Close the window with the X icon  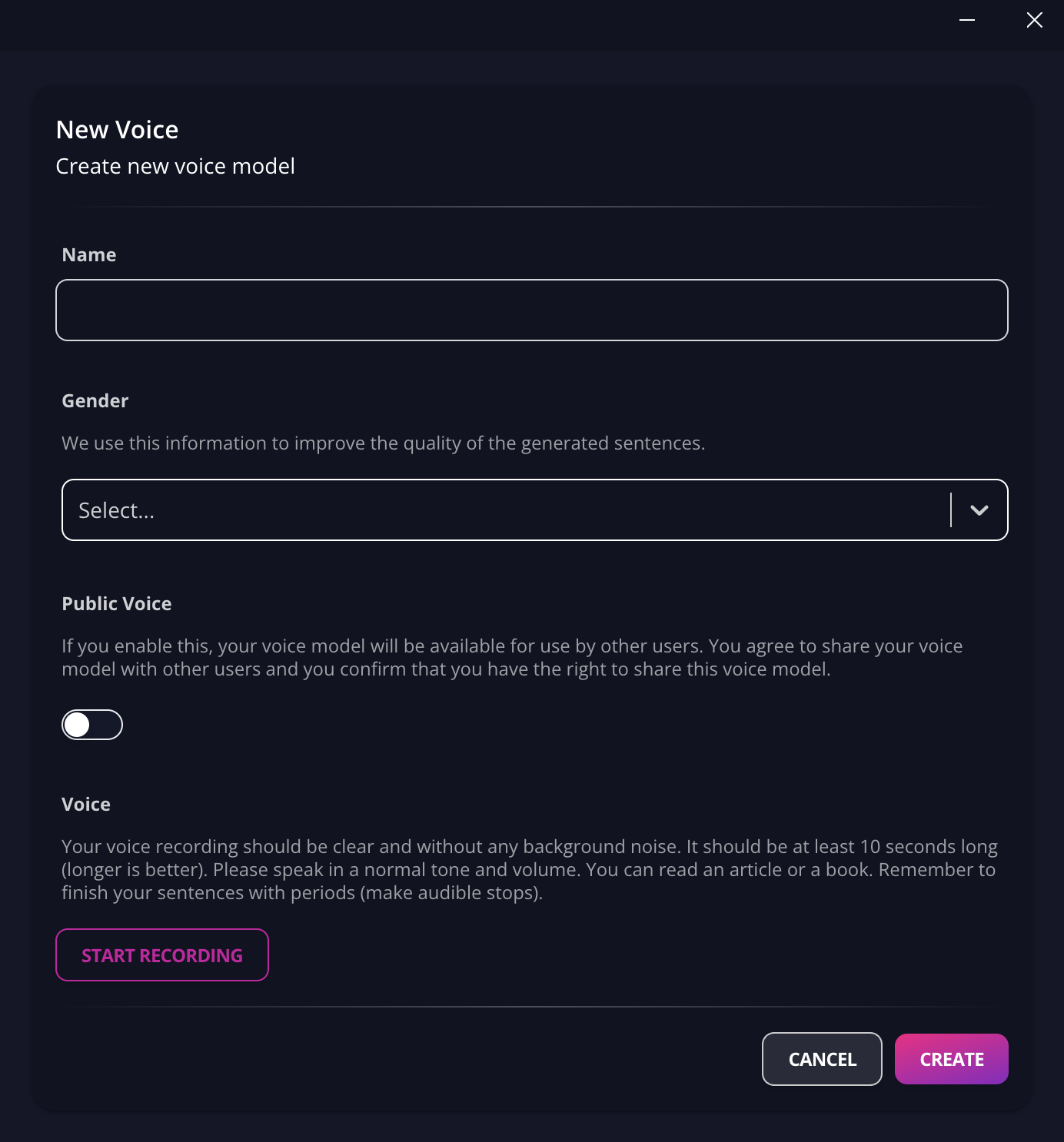click(1035, 20)
